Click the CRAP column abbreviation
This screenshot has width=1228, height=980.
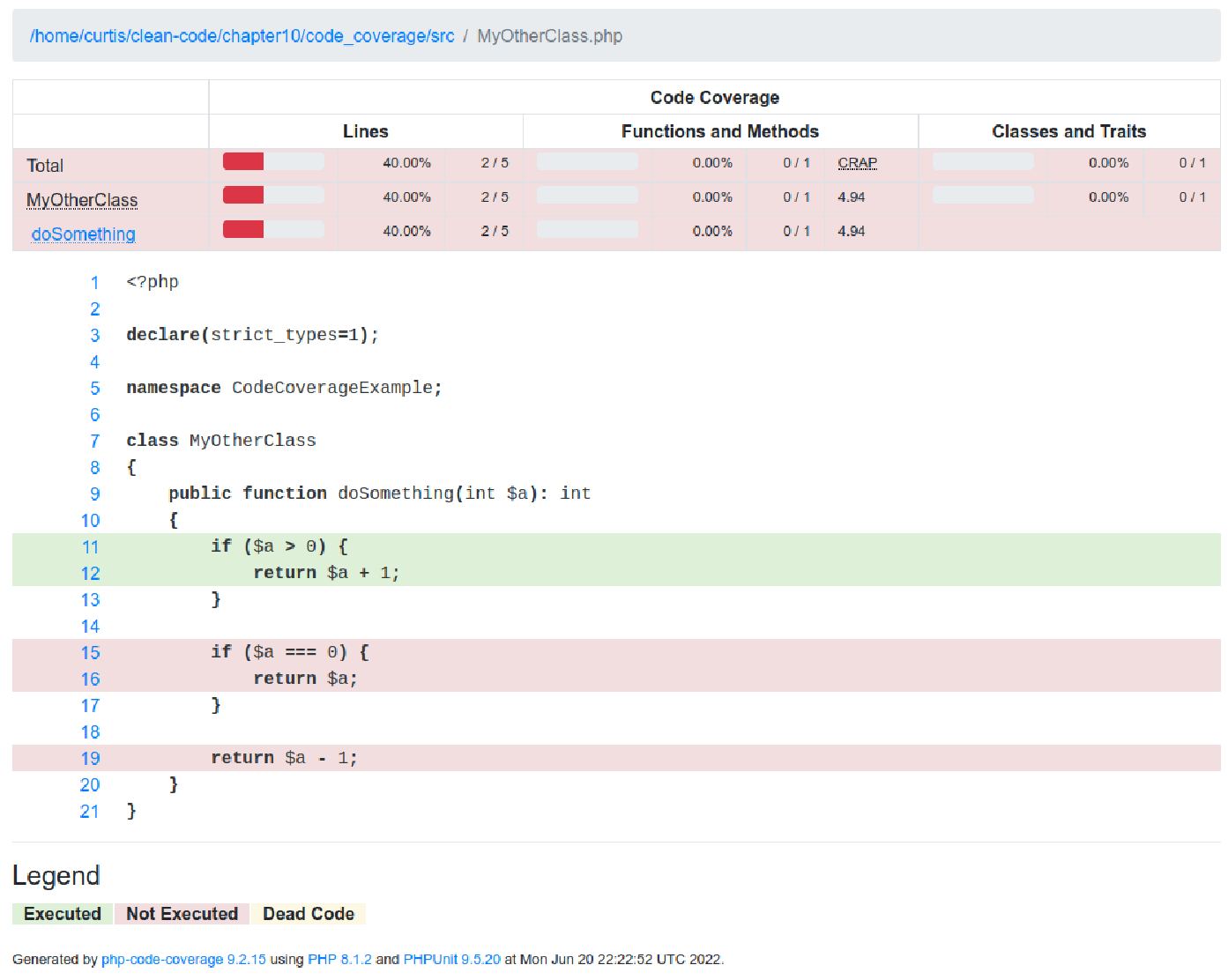857,163
